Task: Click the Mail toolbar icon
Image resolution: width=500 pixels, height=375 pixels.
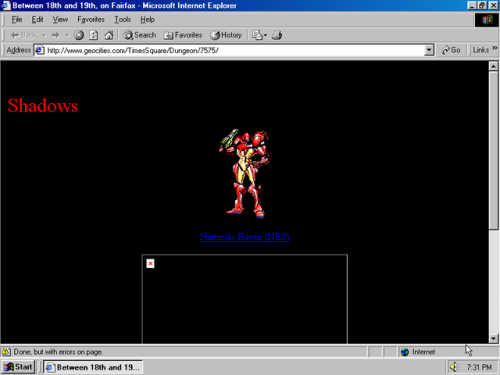Action: click(x=259, y=35)
